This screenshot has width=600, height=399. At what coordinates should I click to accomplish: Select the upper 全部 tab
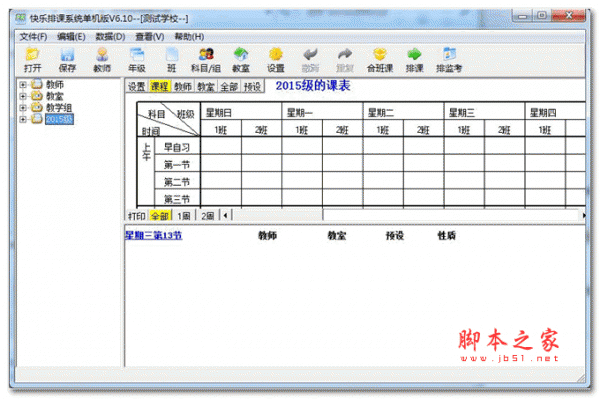coord(229,87)
